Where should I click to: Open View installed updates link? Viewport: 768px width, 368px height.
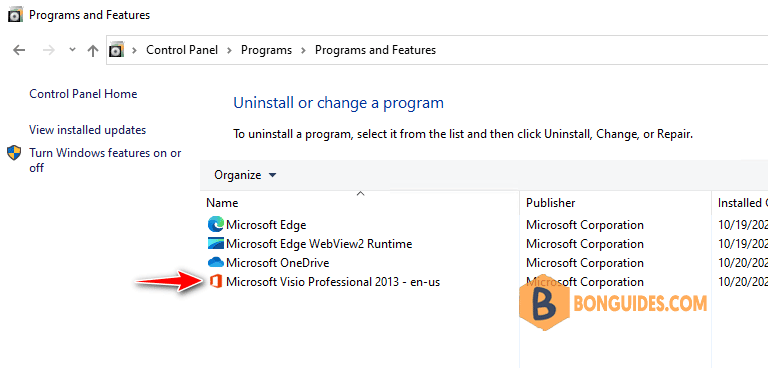point(88,130)
